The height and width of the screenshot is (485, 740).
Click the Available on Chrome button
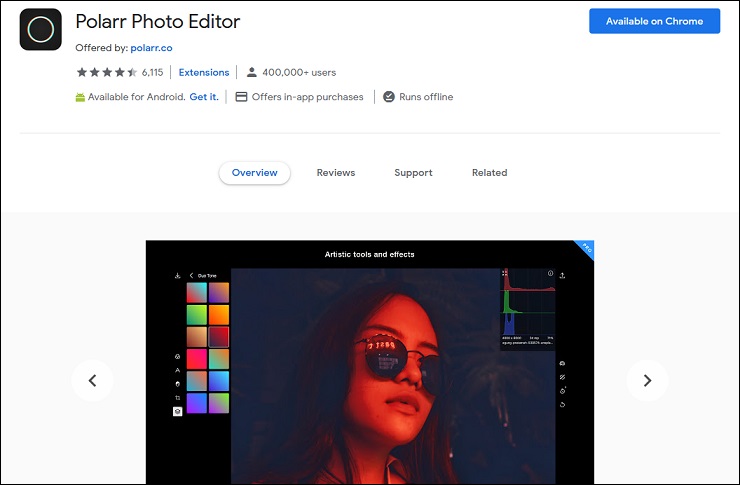tap(654, 21)
